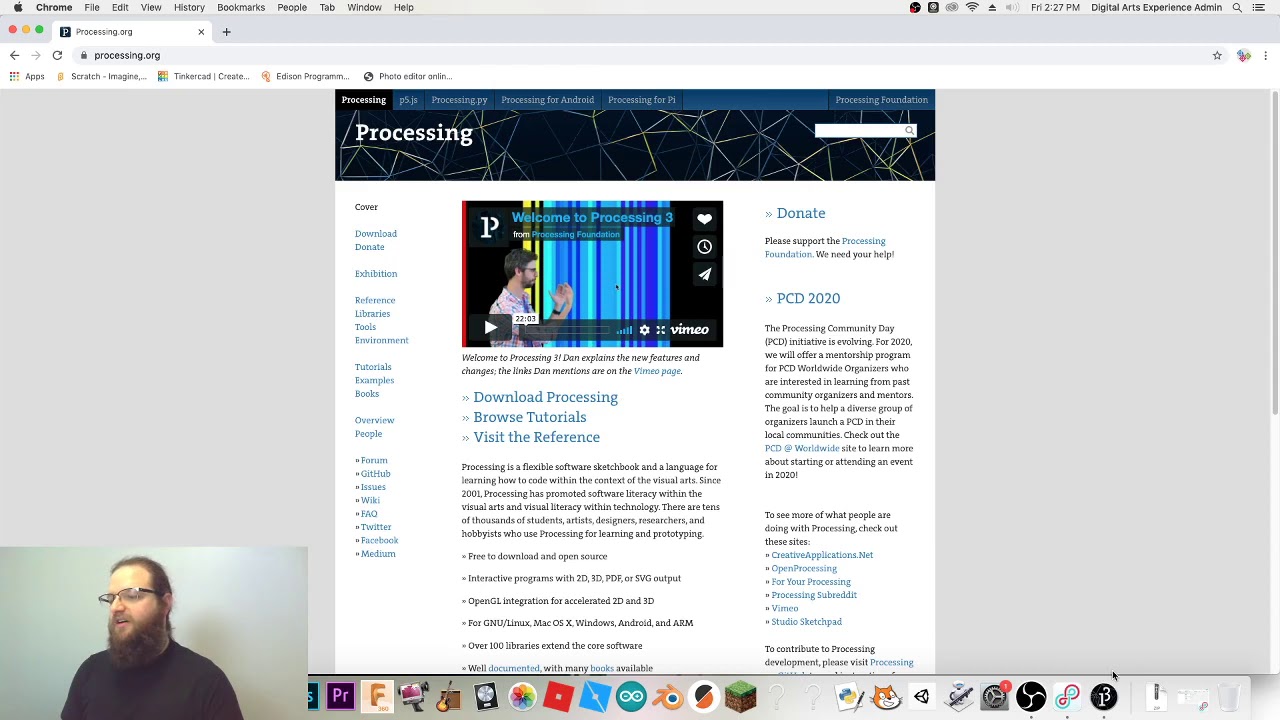This screenshot has width=1280, height=720.
Task: Open Apps bookmark shortcut
Action: pos(27,76)
